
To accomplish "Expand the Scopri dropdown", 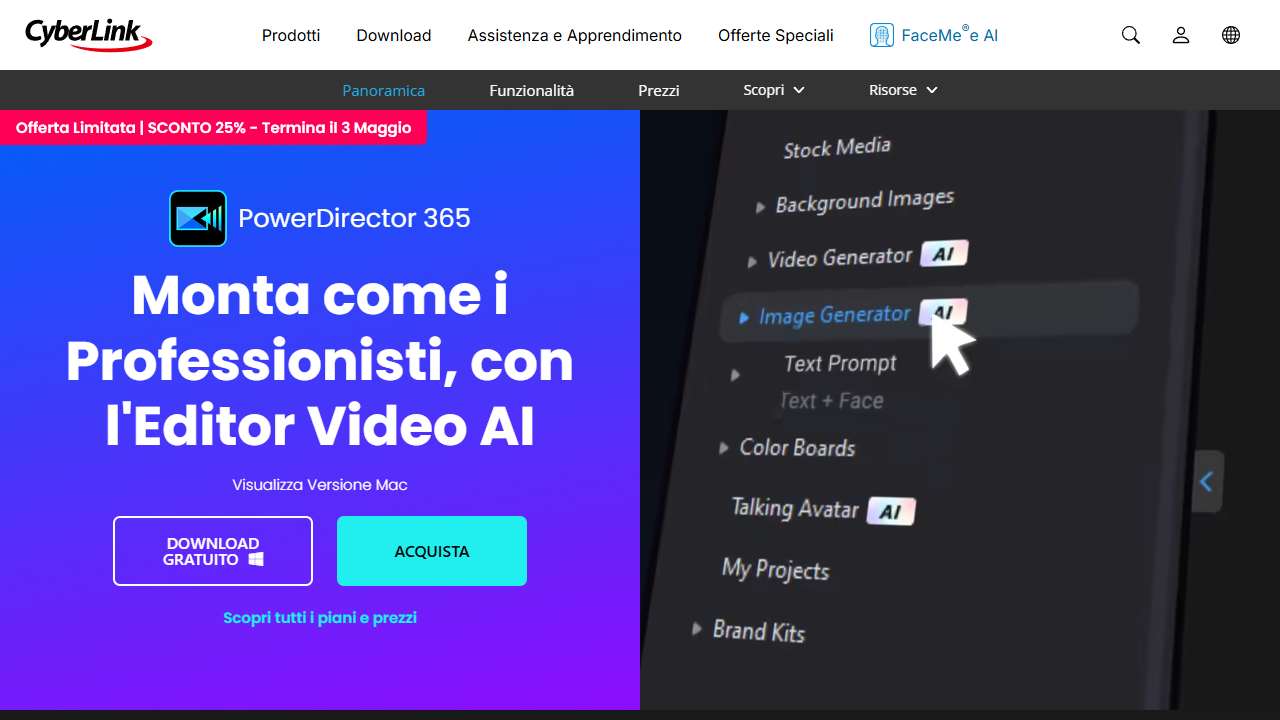I will tap(774, 90).
